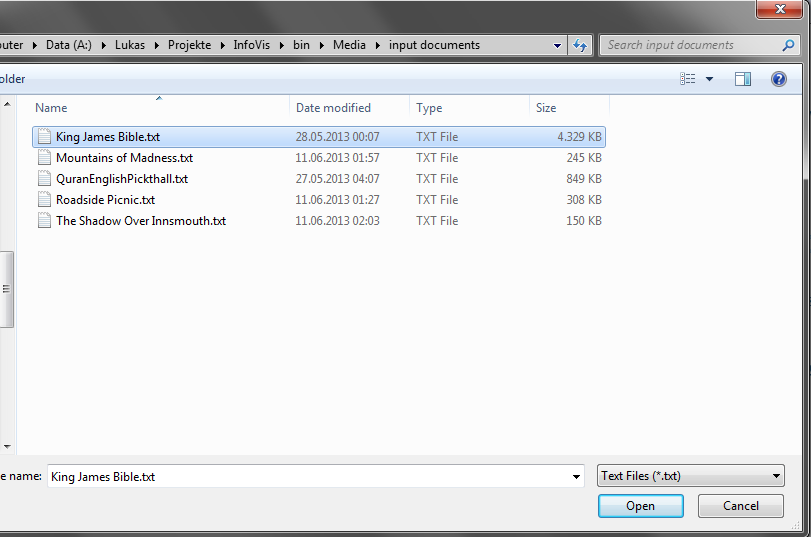Expand the address bar history dropdown
Image resolution: width=811 pixels, height=537 pixels.
point(557,46)
